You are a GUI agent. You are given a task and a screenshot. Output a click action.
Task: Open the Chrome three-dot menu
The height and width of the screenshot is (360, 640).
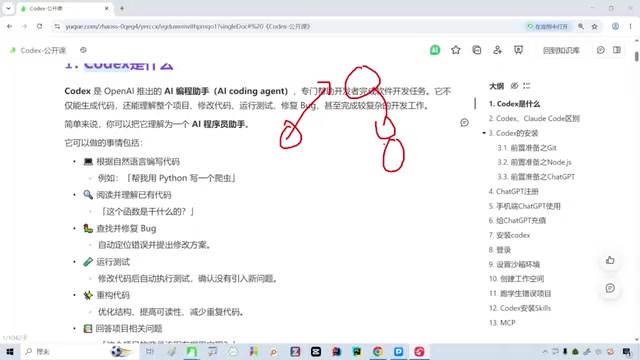tap(630, 26)
